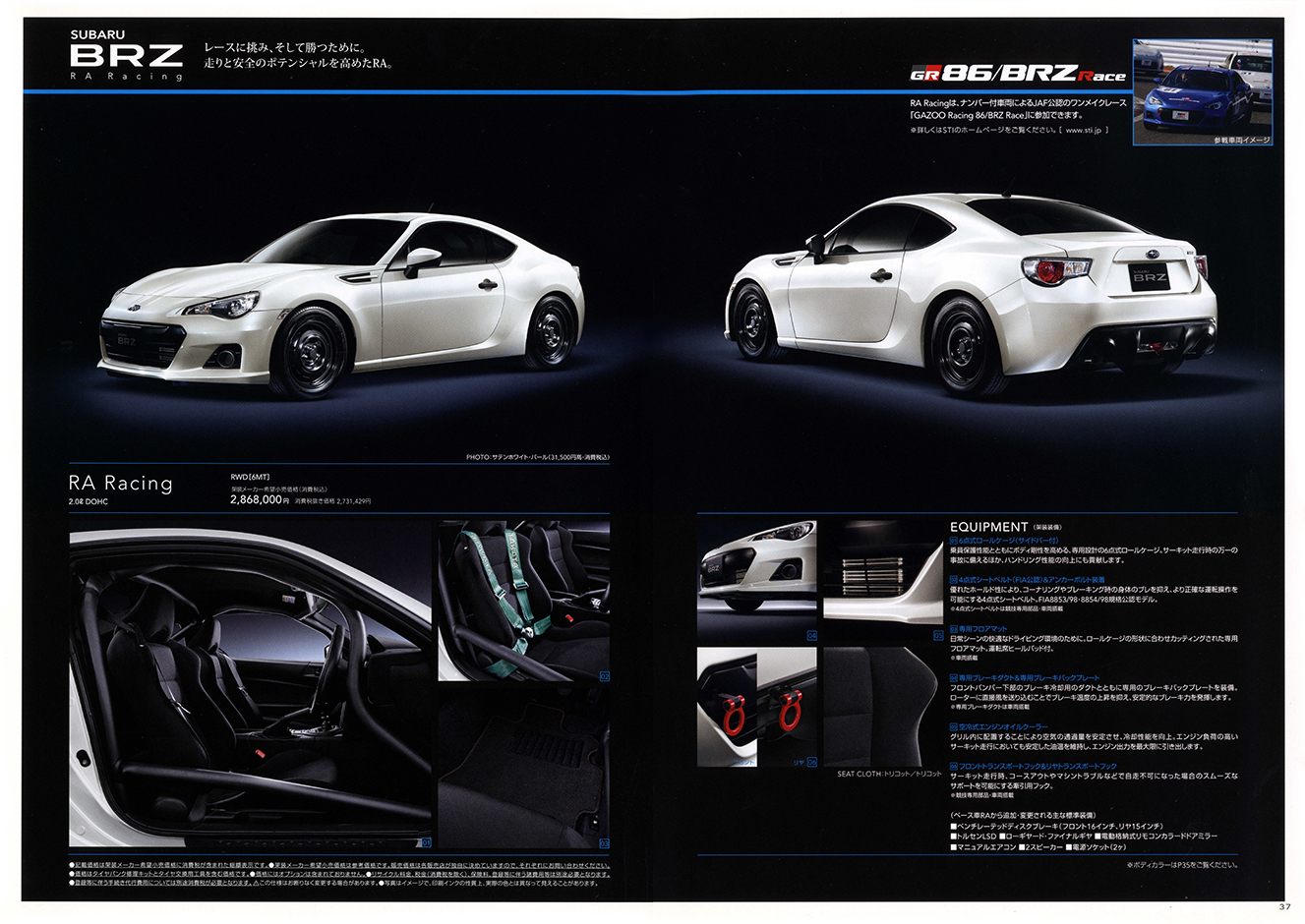Click the GR 86/BRZ Race logo
This screenshot has width=1305, height=924.
1017,74
